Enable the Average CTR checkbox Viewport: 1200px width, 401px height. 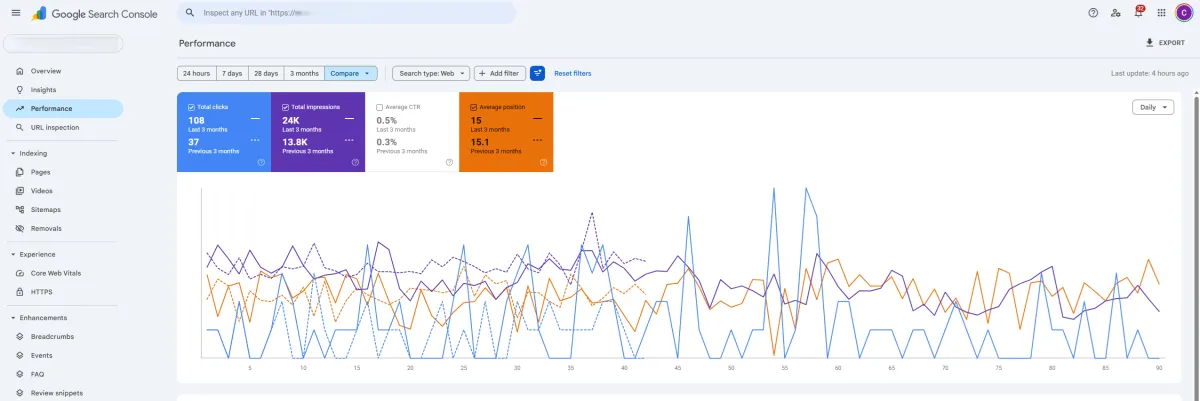pos(380,107)
